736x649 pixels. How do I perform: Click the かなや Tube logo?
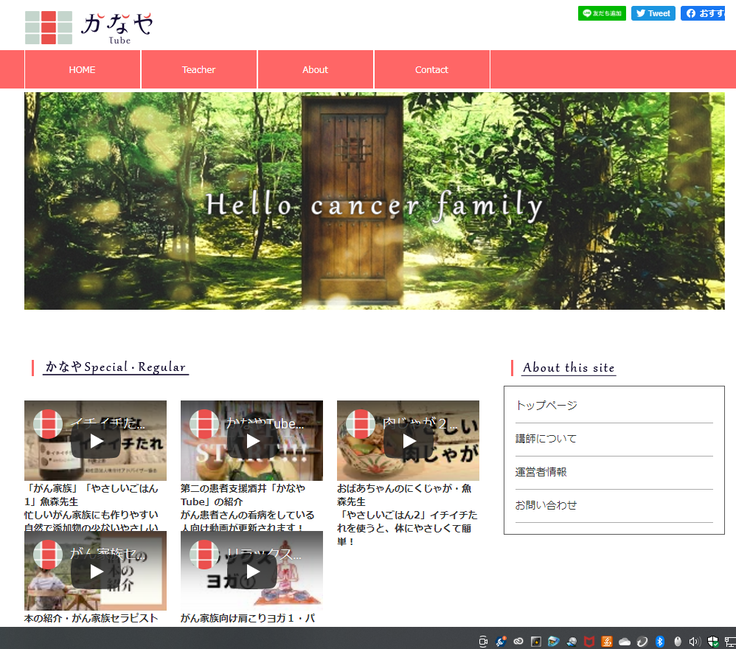tap(89, 27)
